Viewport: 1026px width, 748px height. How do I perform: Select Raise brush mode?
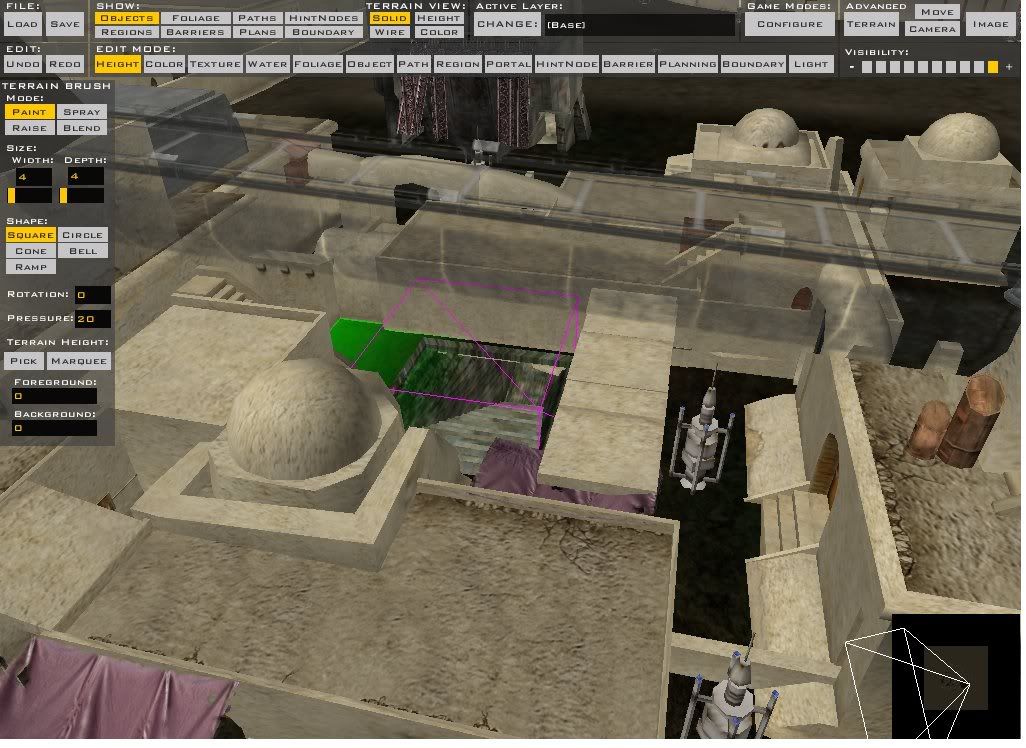tap(29, 128)
